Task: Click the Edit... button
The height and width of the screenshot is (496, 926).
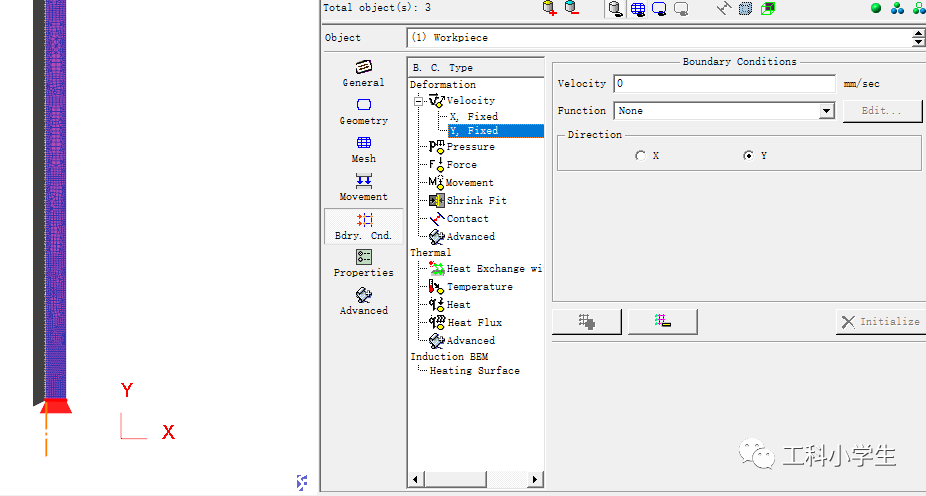Action: pyautogui.click(x=882, y=111)
